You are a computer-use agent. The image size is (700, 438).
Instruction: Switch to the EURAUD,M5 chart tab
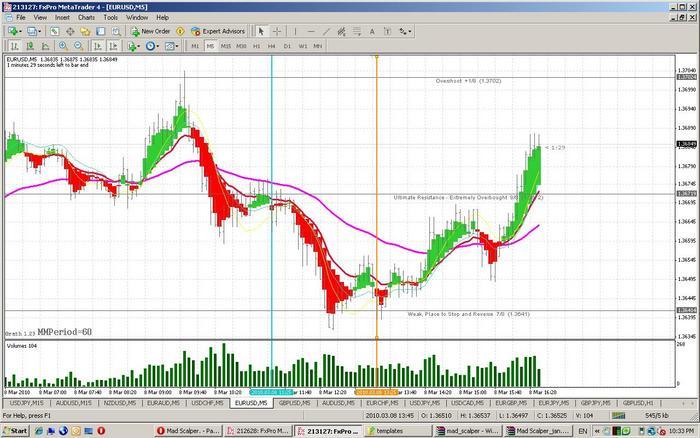163,403
